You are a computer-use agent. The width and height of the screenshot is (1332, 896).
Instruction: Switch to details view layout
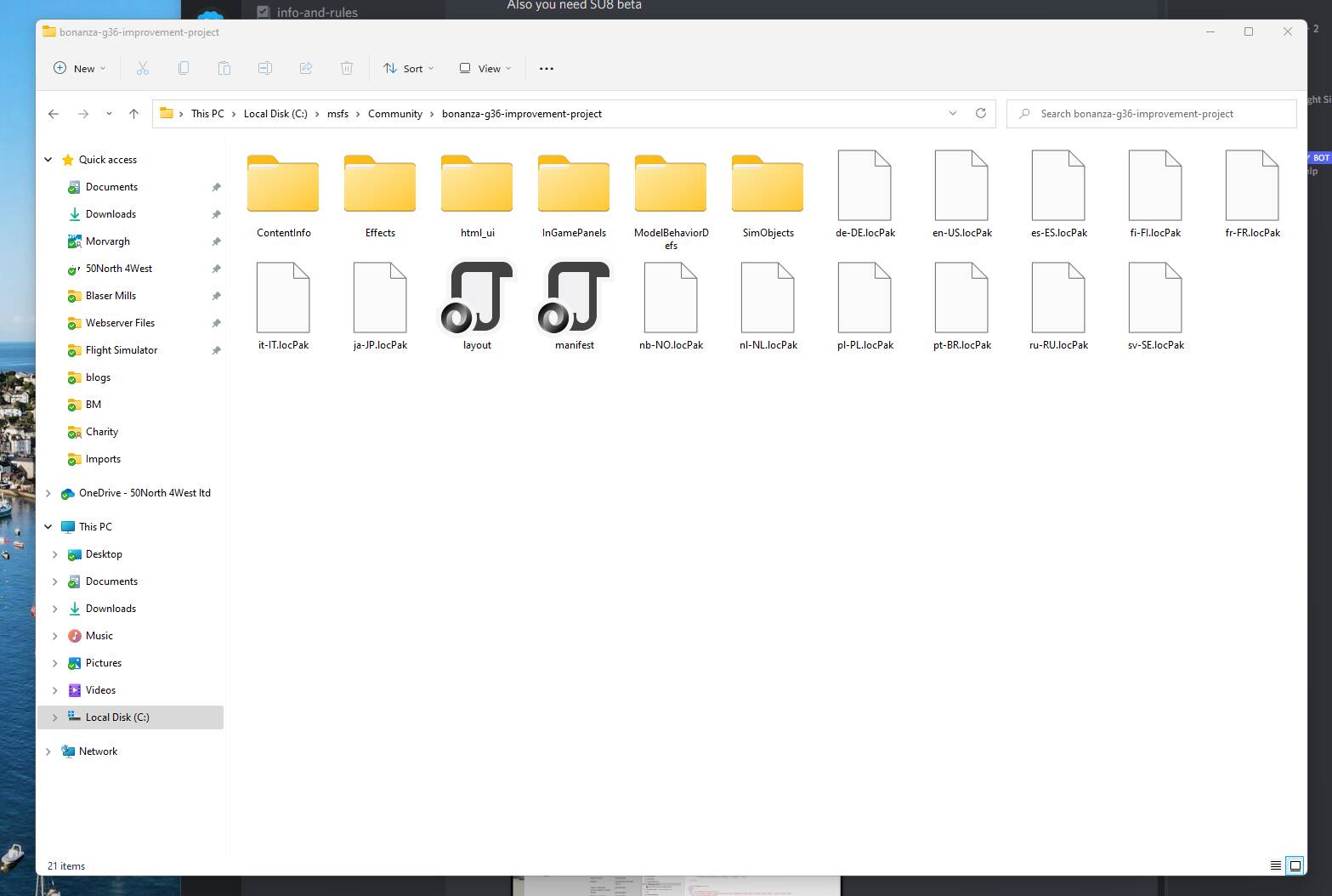click(1275, 865)
